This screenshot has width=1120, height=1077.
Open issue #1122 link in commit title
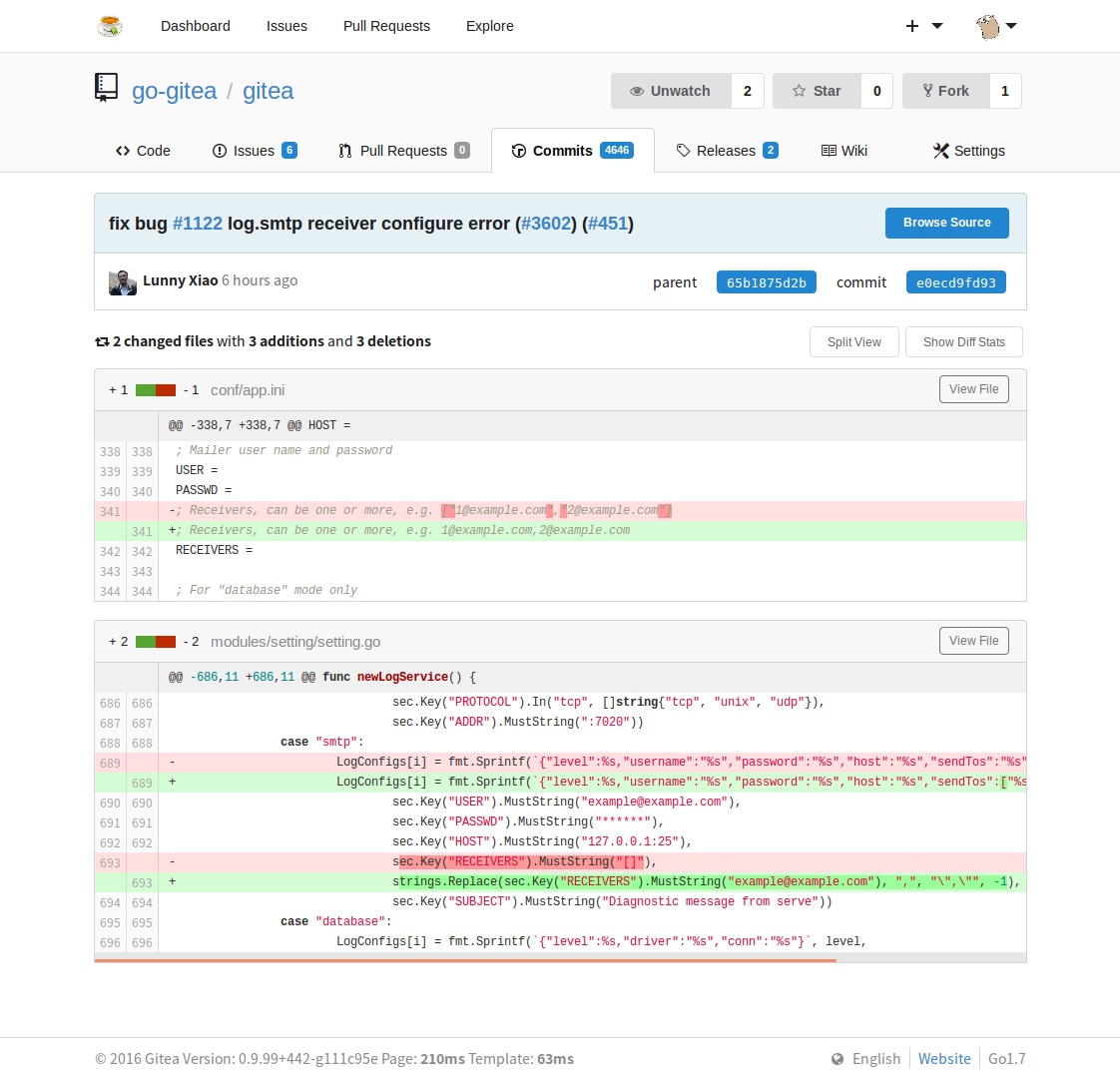197,224
